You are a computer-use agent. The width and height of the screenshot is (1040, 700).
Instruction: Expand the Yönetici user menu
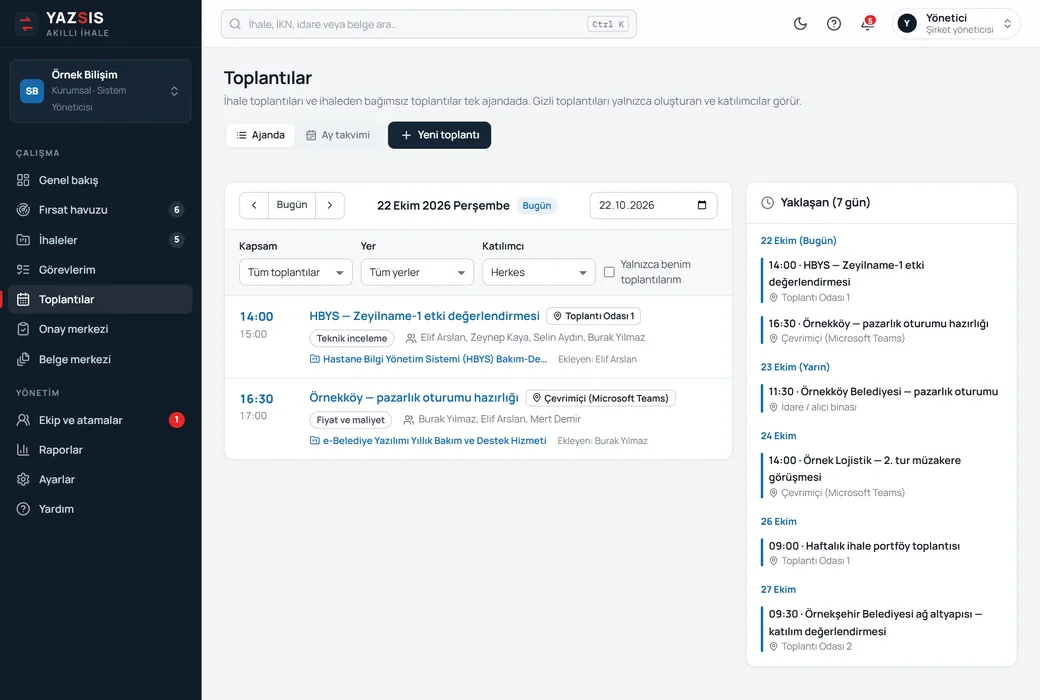coord(955,24)
